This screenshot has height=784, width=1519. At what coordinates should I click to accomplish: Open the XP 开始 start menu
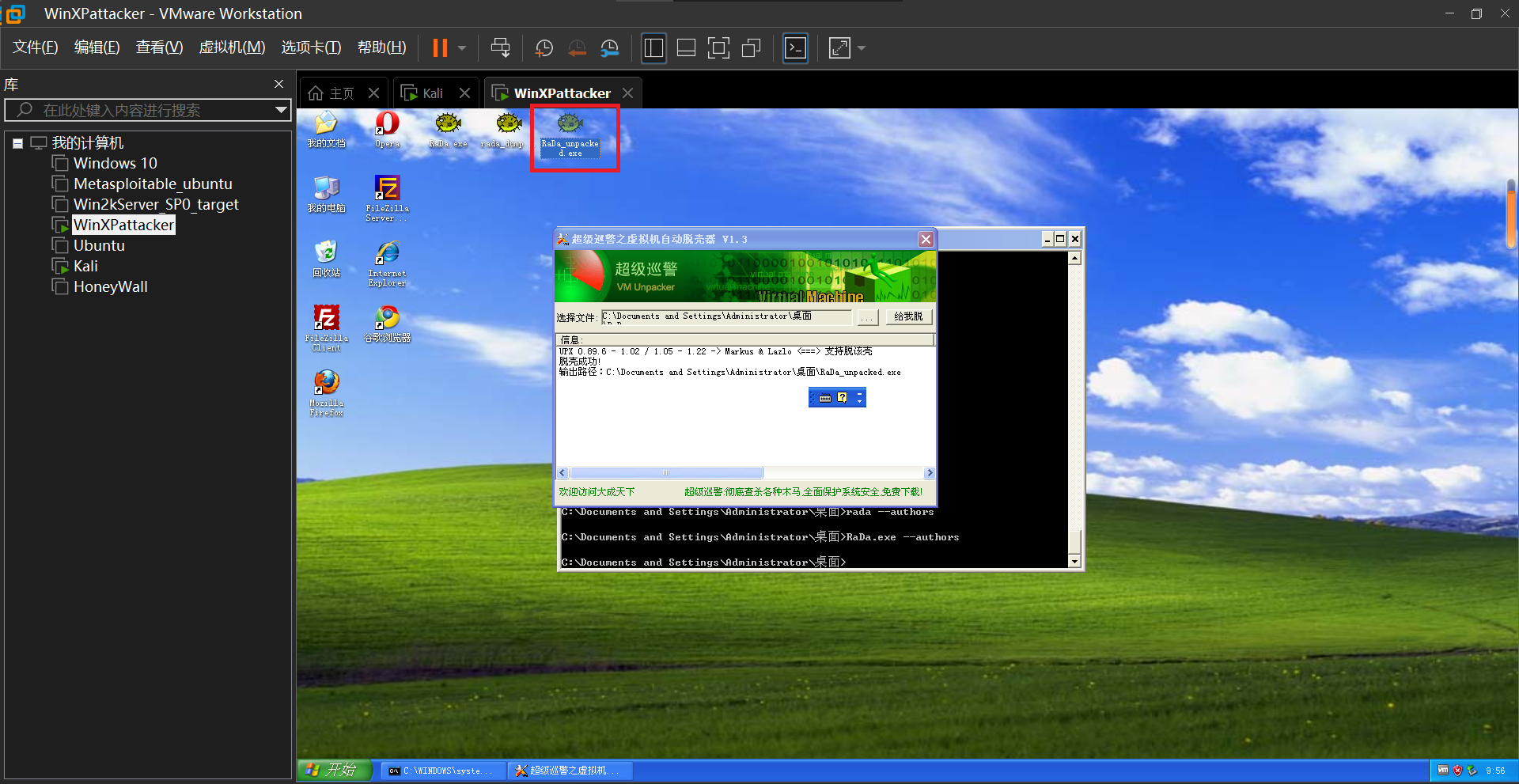pyautogui.click(x=334, y=770)
